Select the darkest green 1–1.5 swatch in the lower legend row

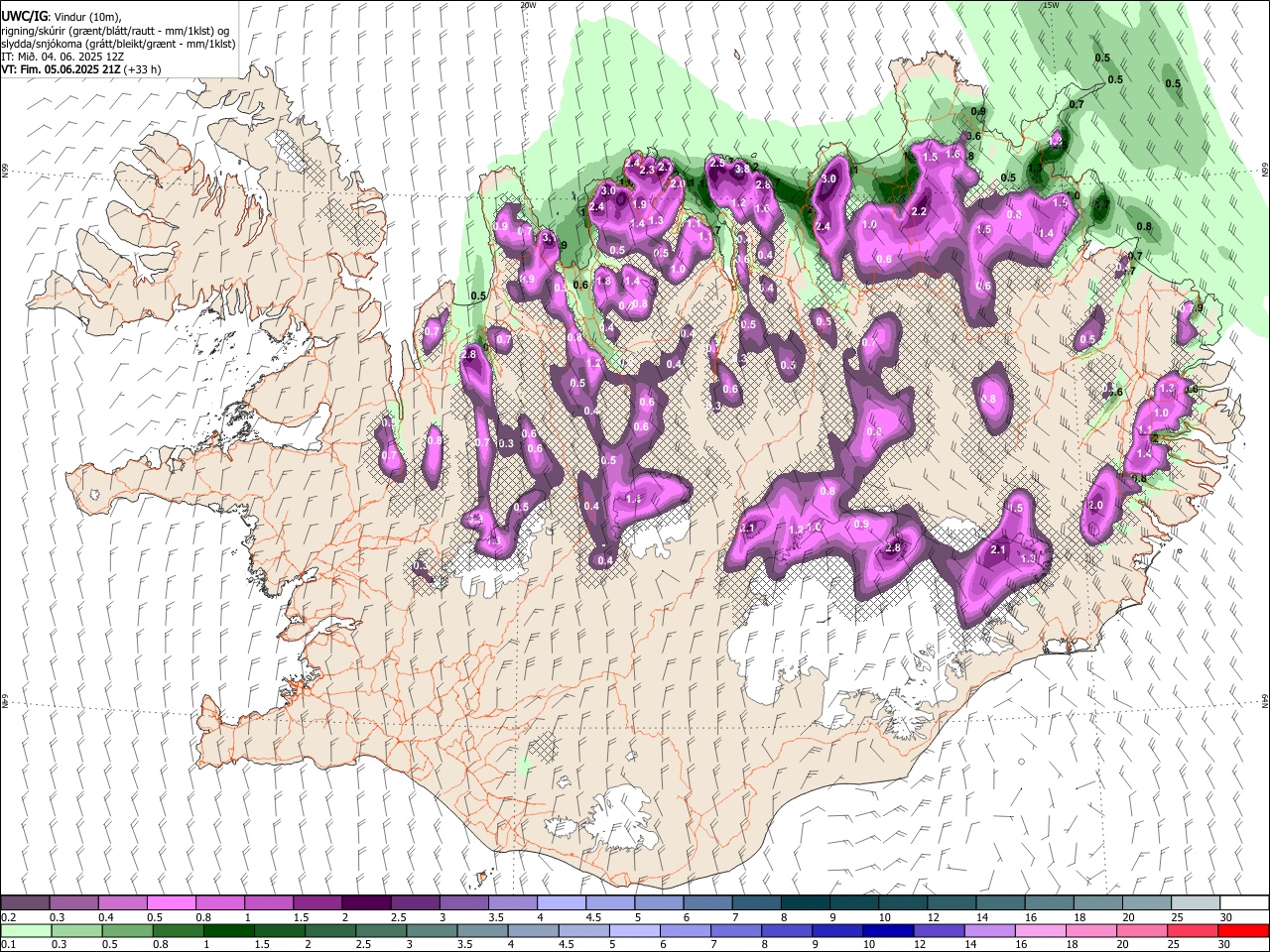(x=229, y=930)
